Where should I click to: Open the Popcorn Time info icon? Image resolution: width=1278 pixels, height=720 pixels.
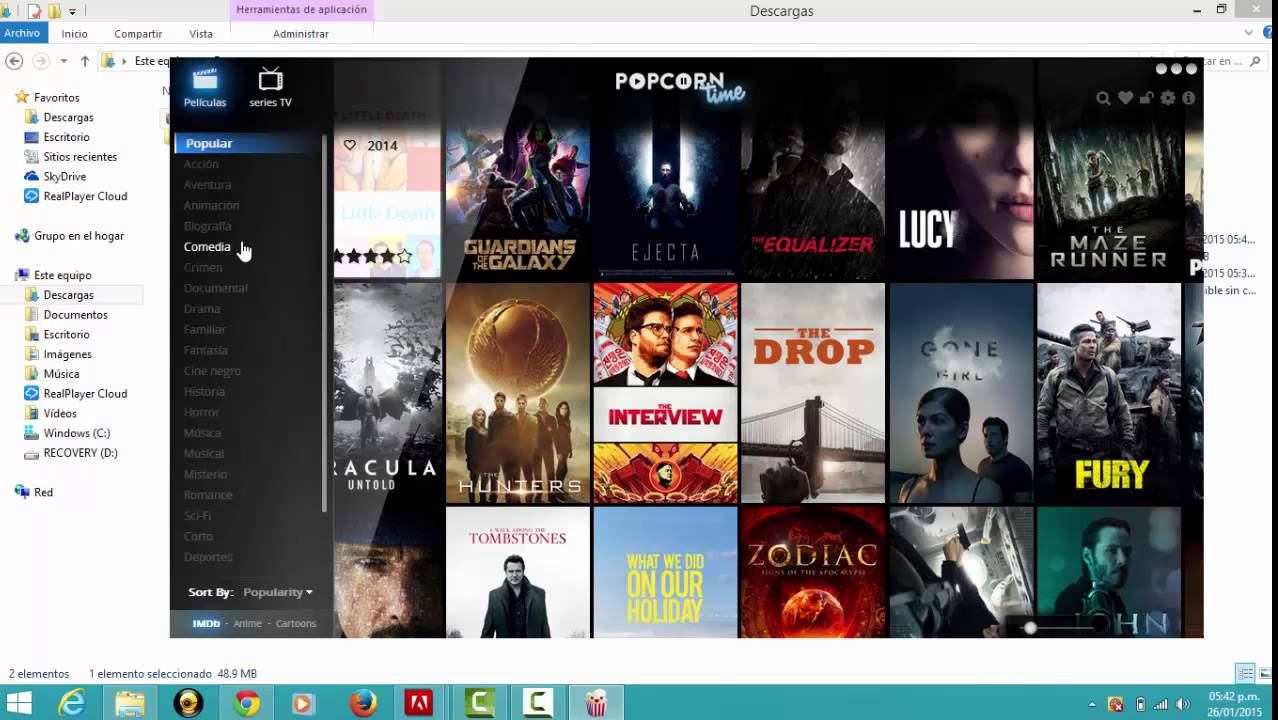pyautogui.click(x=1189, y=98)
